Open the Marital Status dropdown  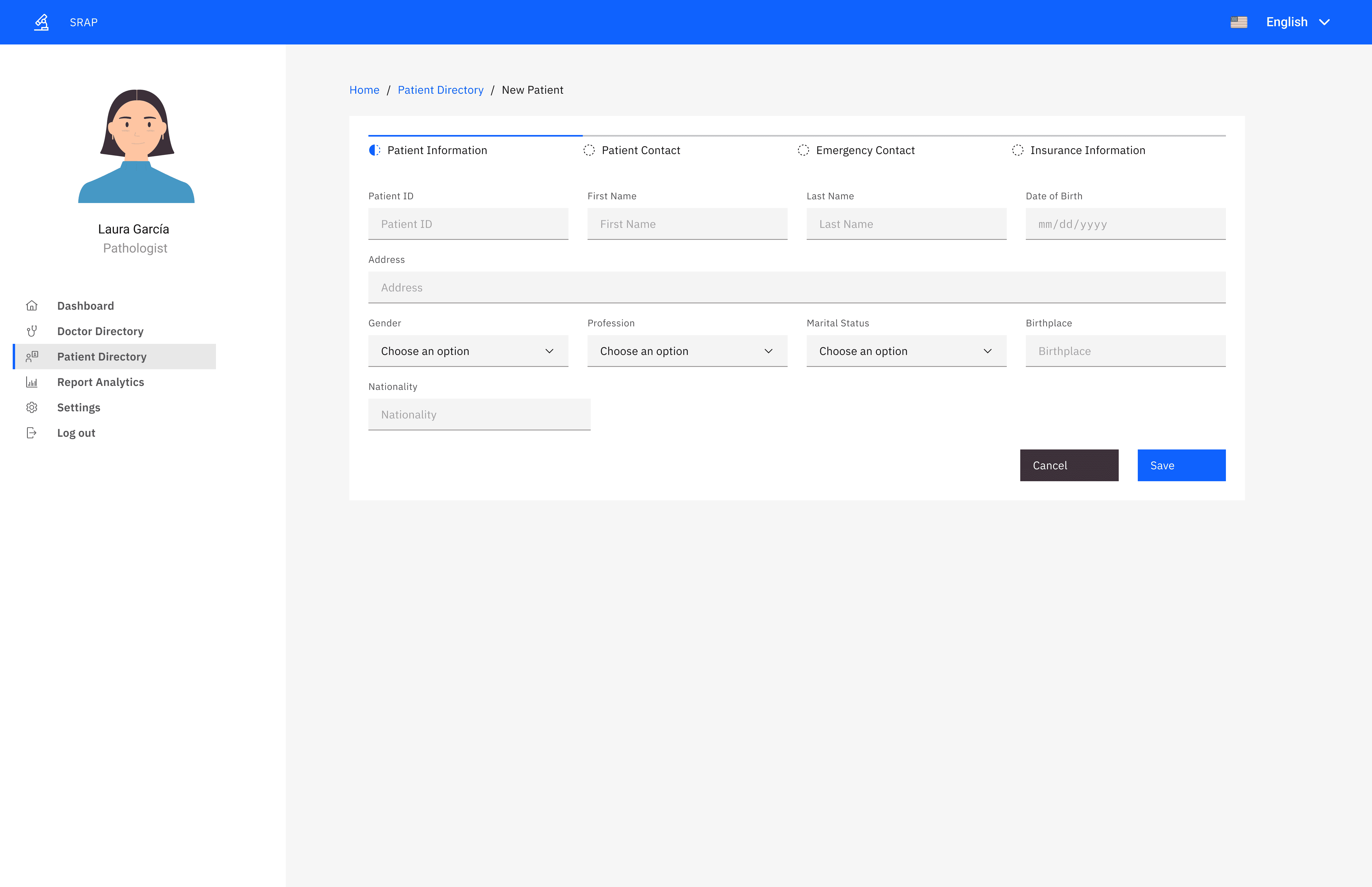pos(906,351)
